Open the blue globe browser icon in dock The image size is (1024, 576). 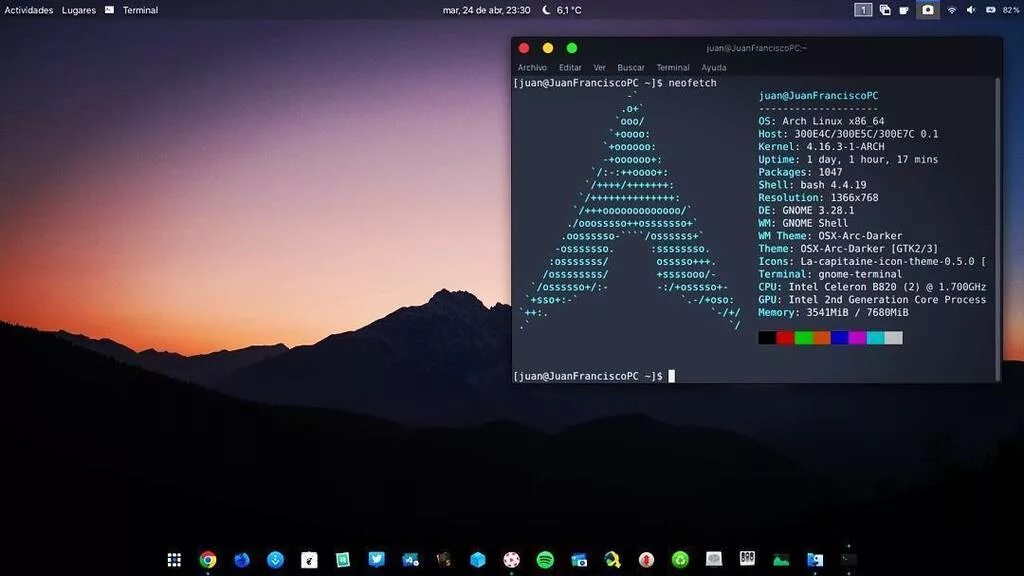pos(242,560)
